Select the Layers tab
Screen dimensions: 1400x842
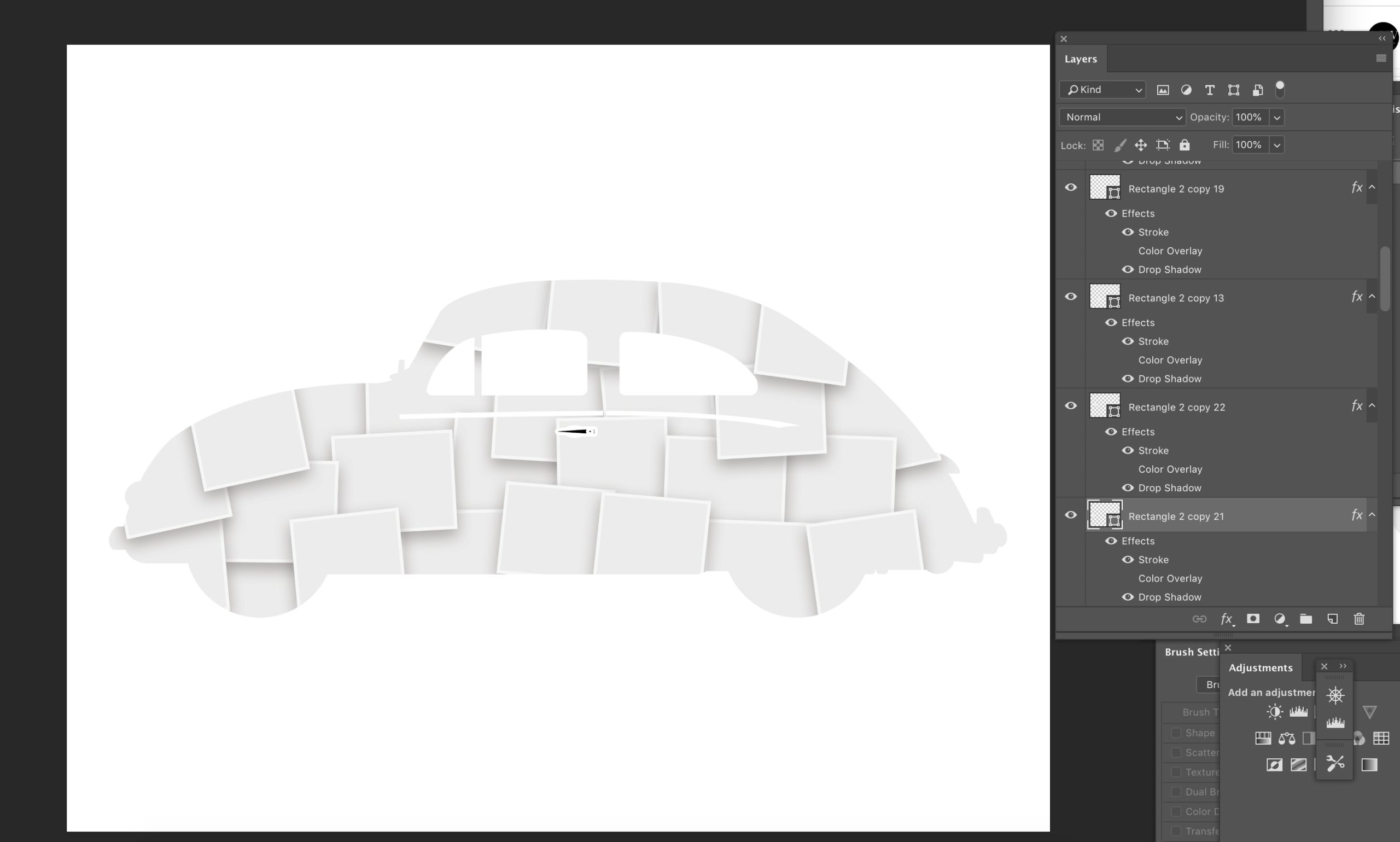[x=1081, y=59]
